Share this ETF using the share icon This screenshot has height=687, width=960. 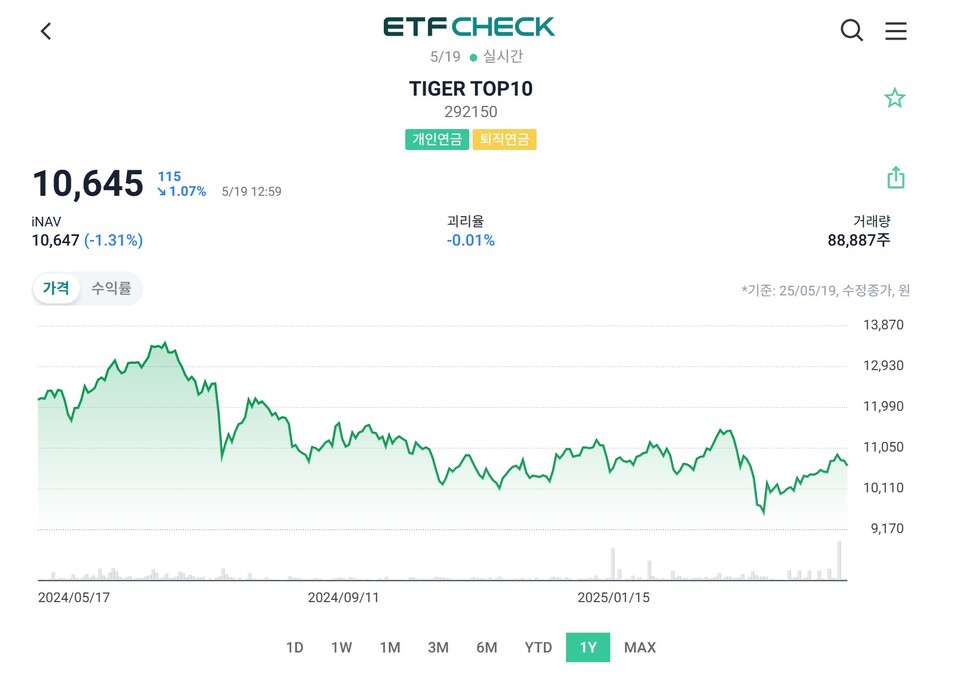[895, 176]
